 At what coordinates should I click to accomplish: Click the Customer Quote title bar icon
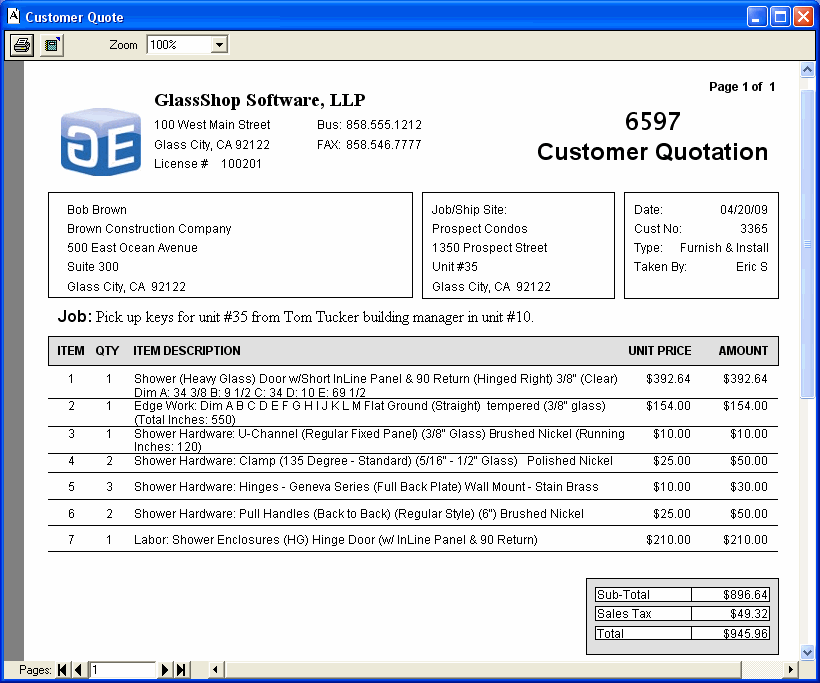(x=13, y=17)
